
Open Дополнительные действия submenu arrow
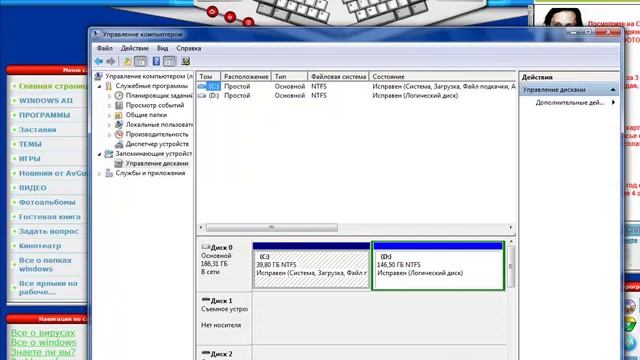[x=613, y=102]
